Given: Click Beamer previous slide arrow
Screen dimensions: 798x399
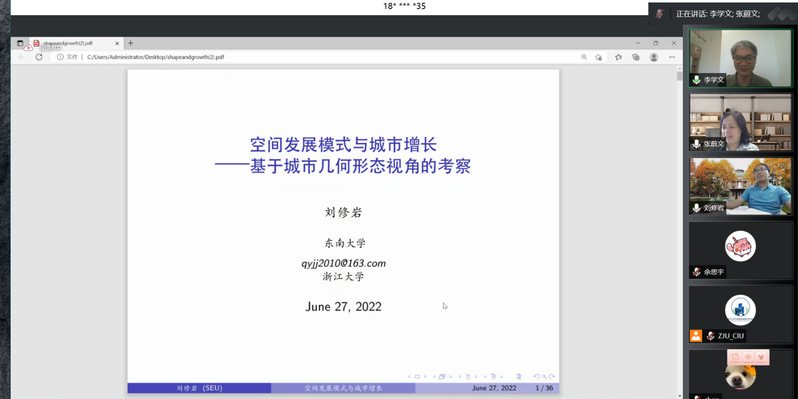Looking at the screenshot, I should (x=410, y=377).
